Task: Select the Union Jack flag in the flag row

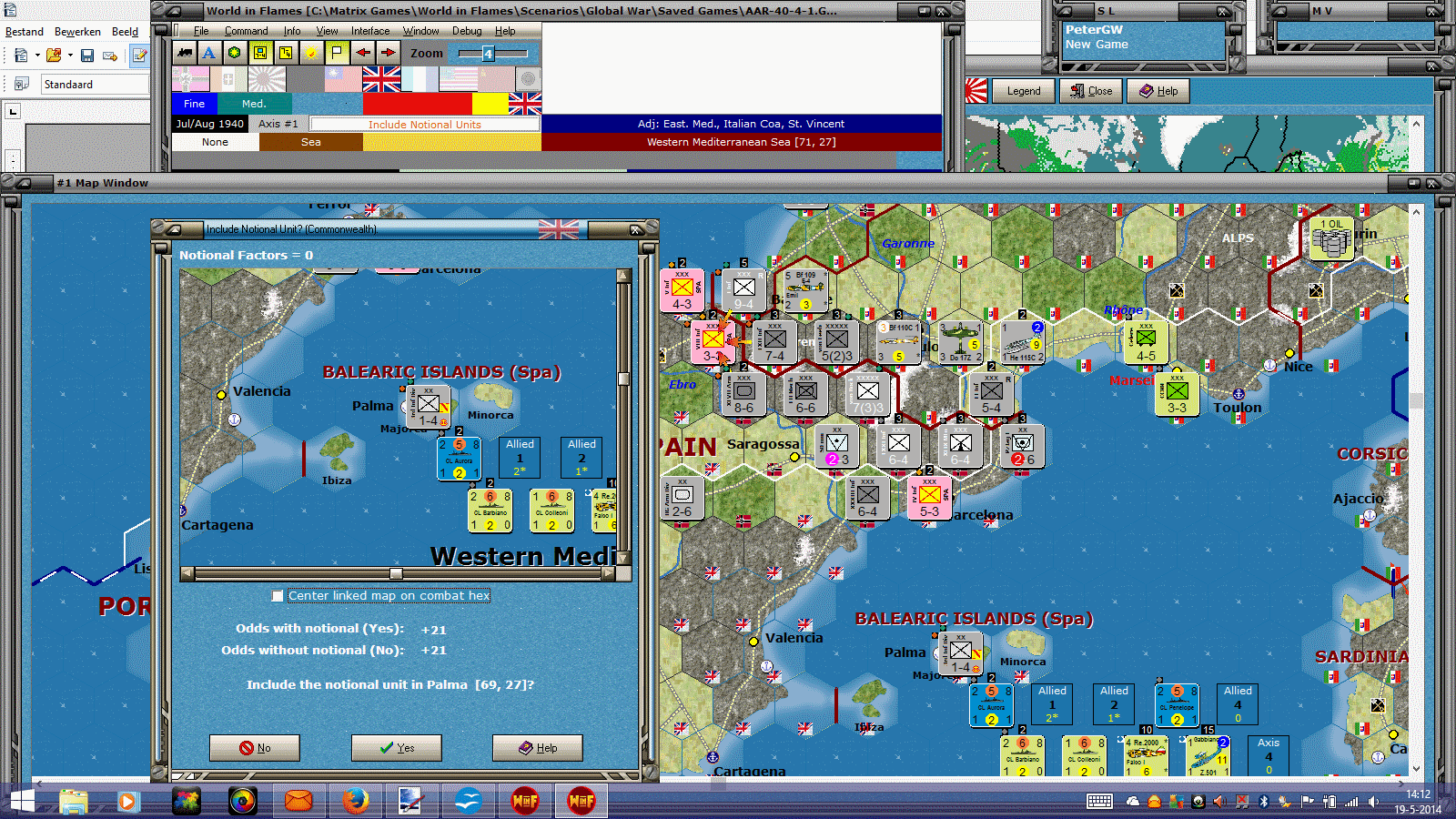Action: click(381, 79)
